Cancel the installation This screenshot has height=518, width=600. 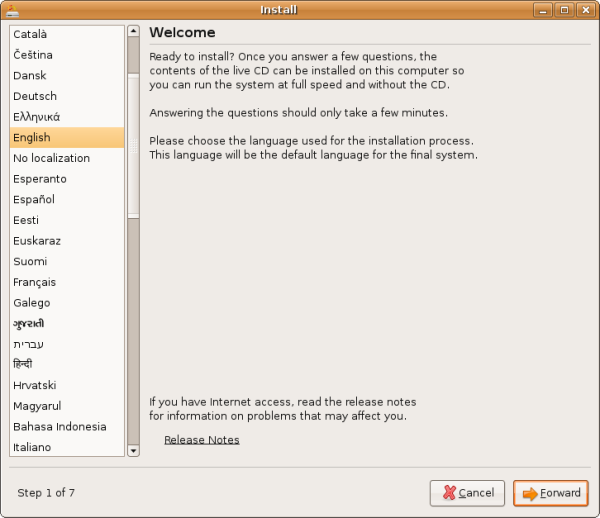[467, 493]
